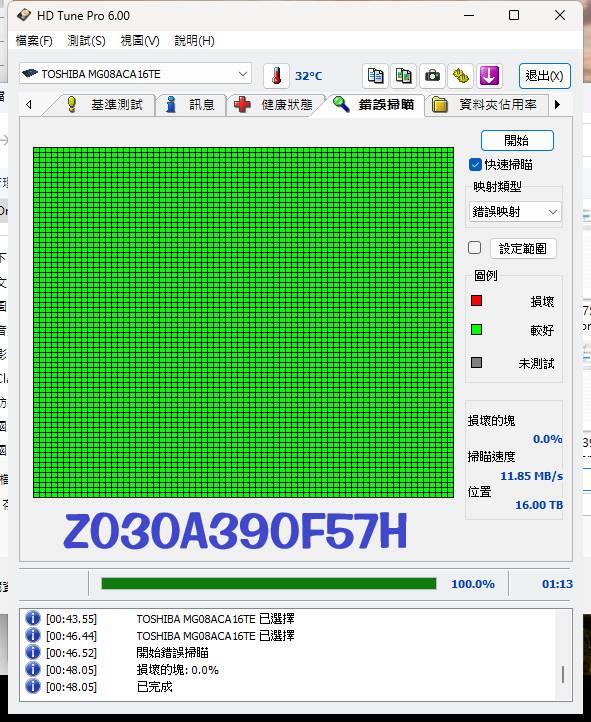Viewport: 591px width, 722px height.
Task: Switch to the 健康狀態 tab
Action: [x=273, y=105]
